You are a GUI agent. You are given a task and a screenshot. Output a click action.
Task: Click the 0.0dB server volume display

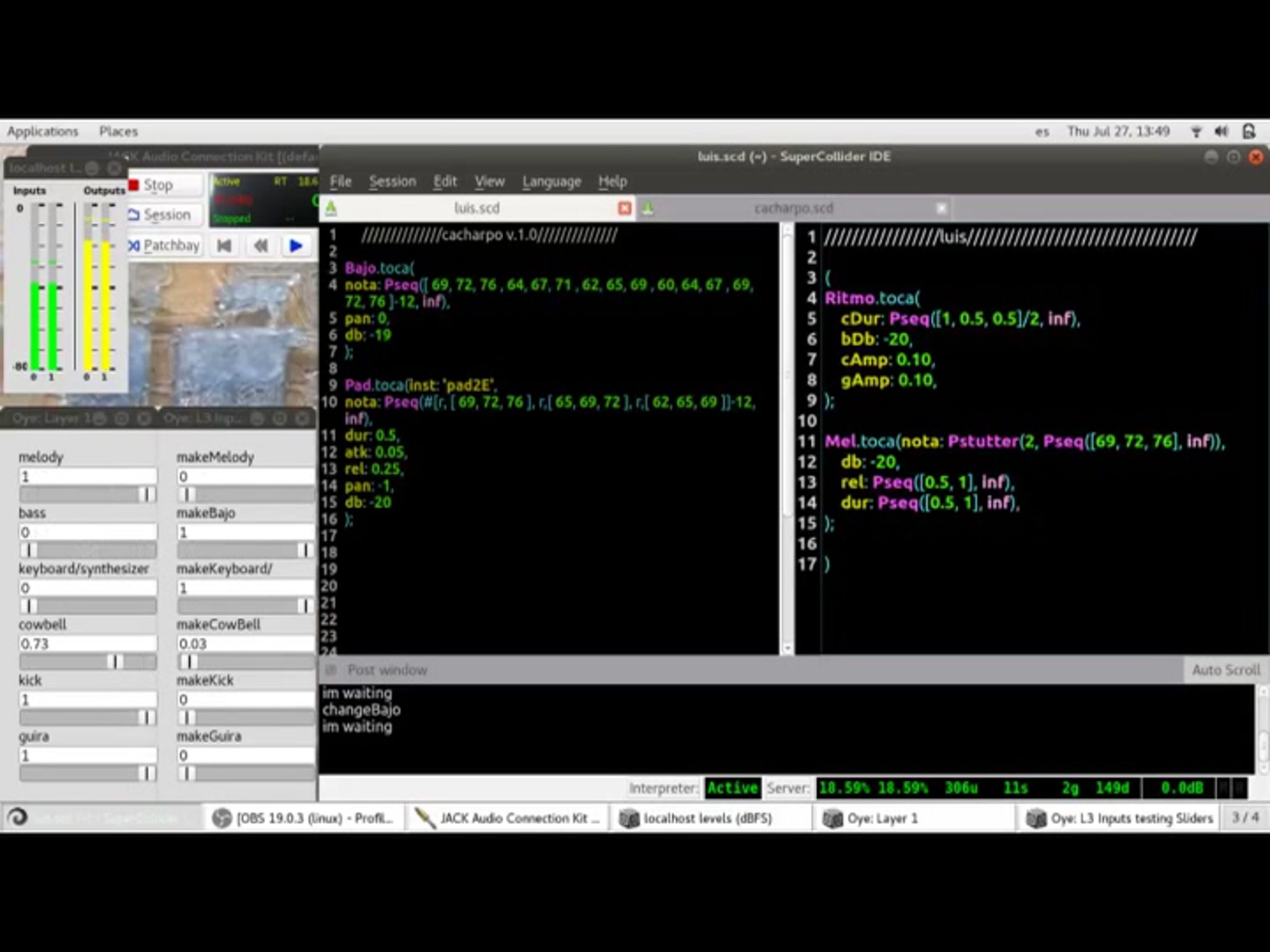click(1181, 789)
